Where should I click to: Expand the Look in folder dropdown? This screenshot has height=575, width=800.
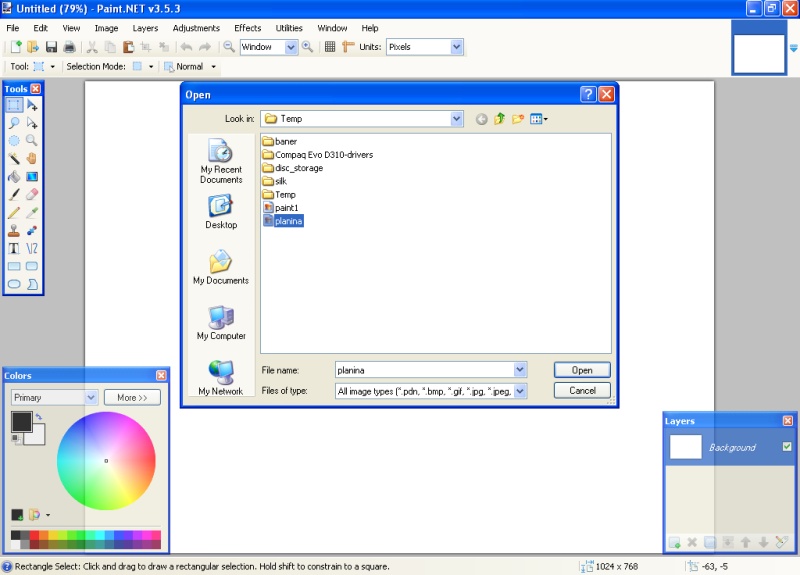[457, 119]
